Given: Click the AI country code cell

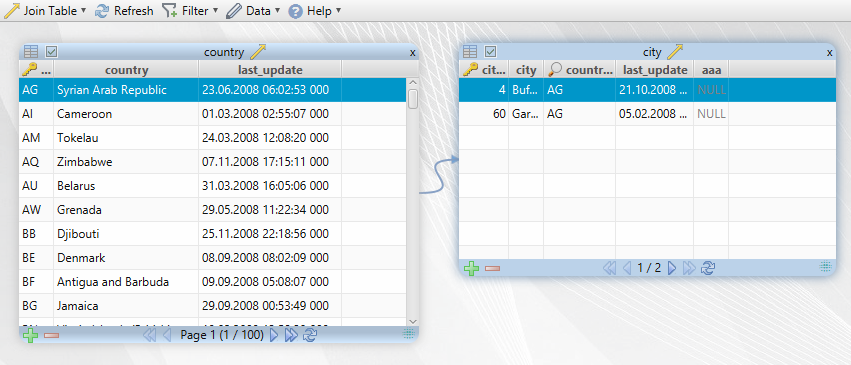Looking at the screenshot, I should point(36,114).
